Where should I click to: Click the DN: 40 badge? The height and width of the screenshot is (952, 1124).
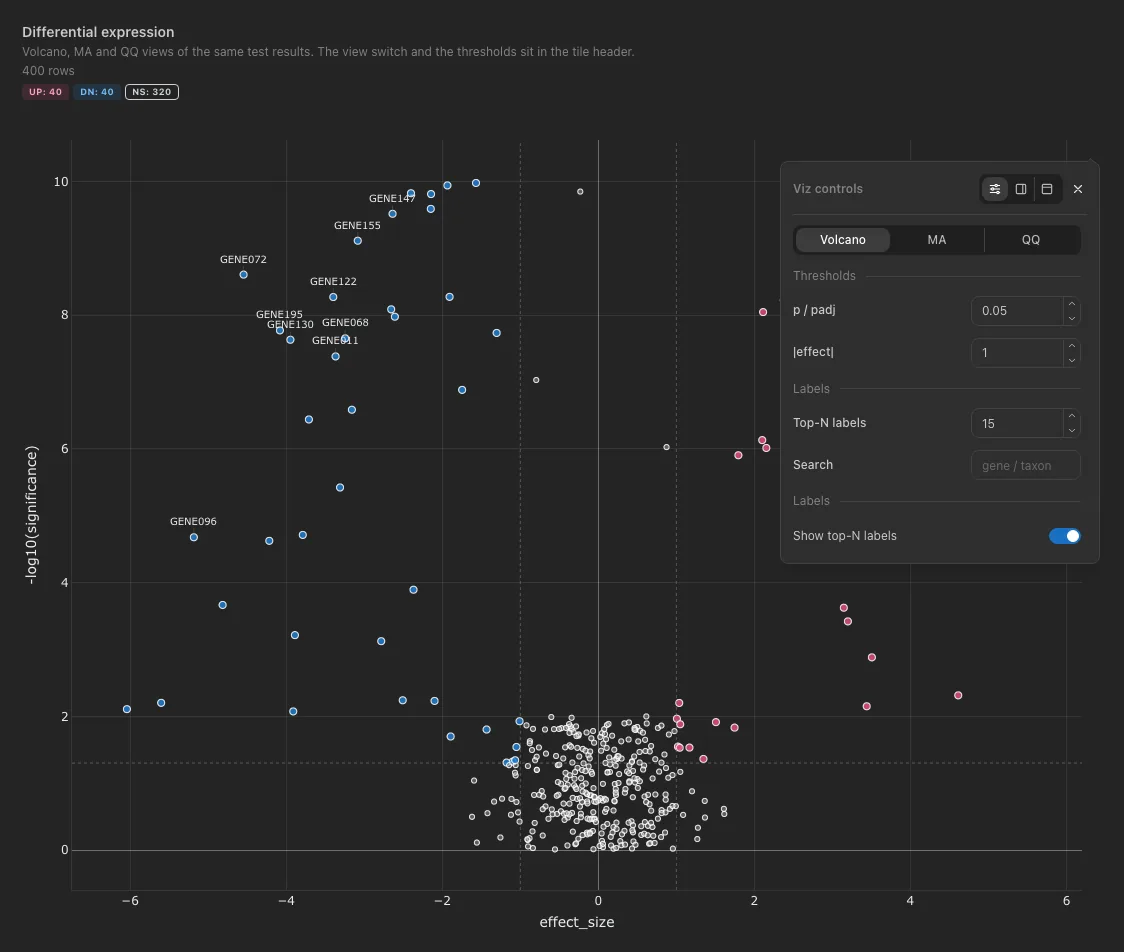[x=97, y=92]
